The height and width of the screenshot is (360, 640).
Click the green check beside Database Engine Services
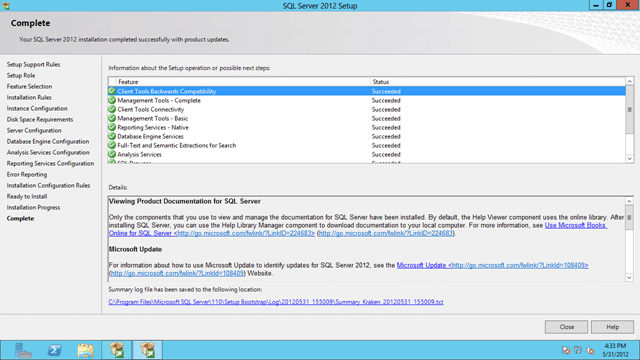(x=112, y=136)
